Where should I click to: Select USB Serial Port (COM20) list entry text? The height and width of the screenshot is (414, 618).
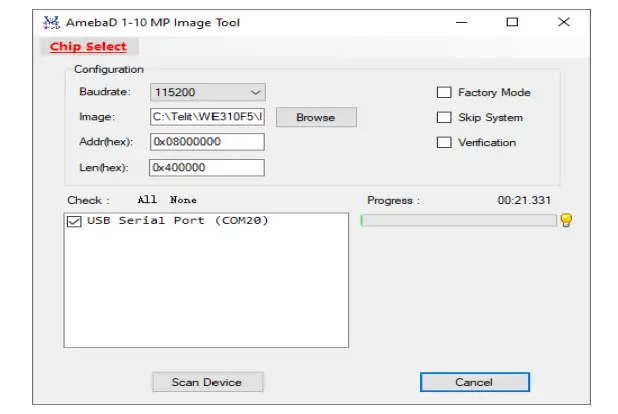pos(177,220)
